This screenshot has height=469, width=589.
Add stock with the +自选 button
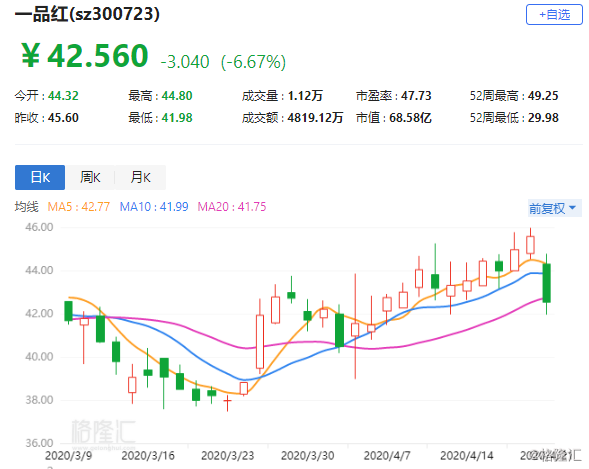pos(554,15)
